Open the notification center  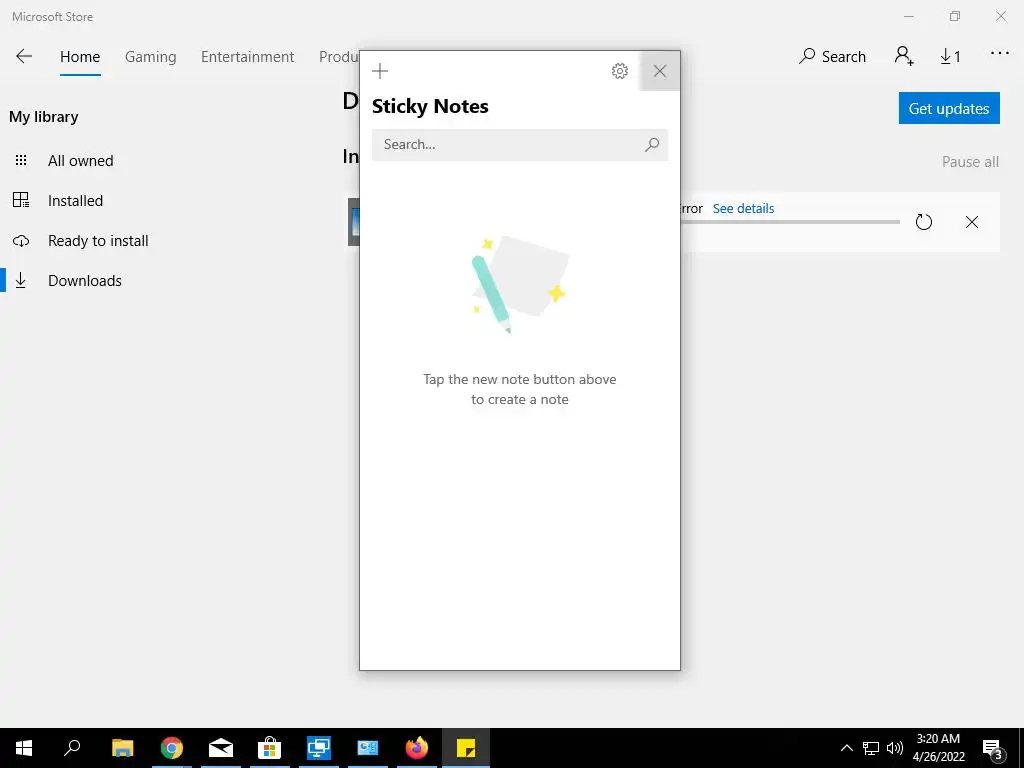click(993, 748)
